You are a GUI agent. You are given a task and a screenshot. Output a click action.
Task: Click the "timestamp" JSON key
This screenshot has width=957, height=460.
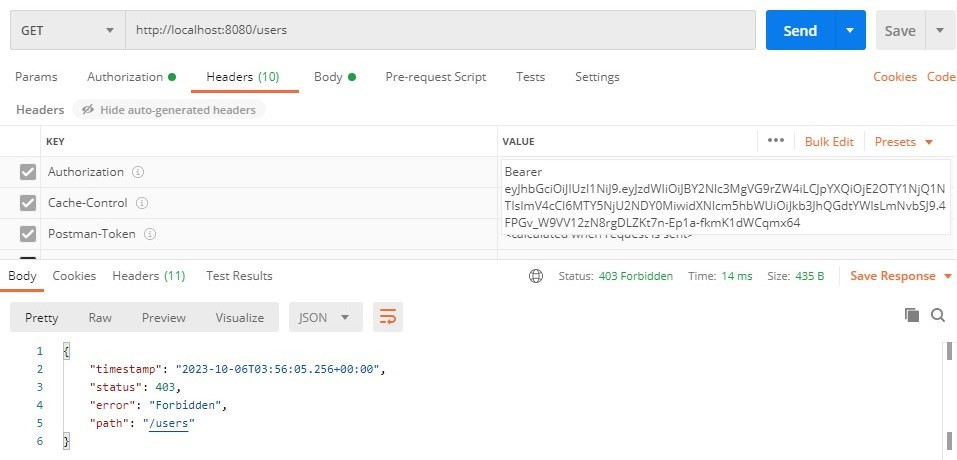(x=128, y=369)
